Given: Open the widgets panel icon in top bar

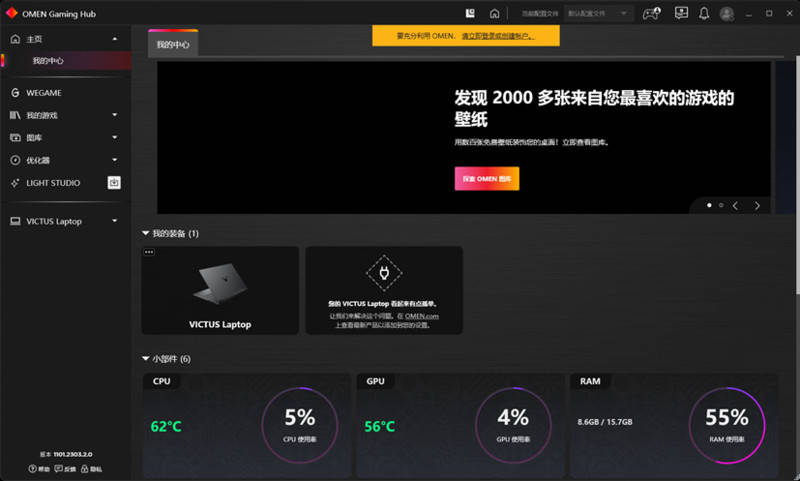Looking at the screenshot, I should 470,13.
